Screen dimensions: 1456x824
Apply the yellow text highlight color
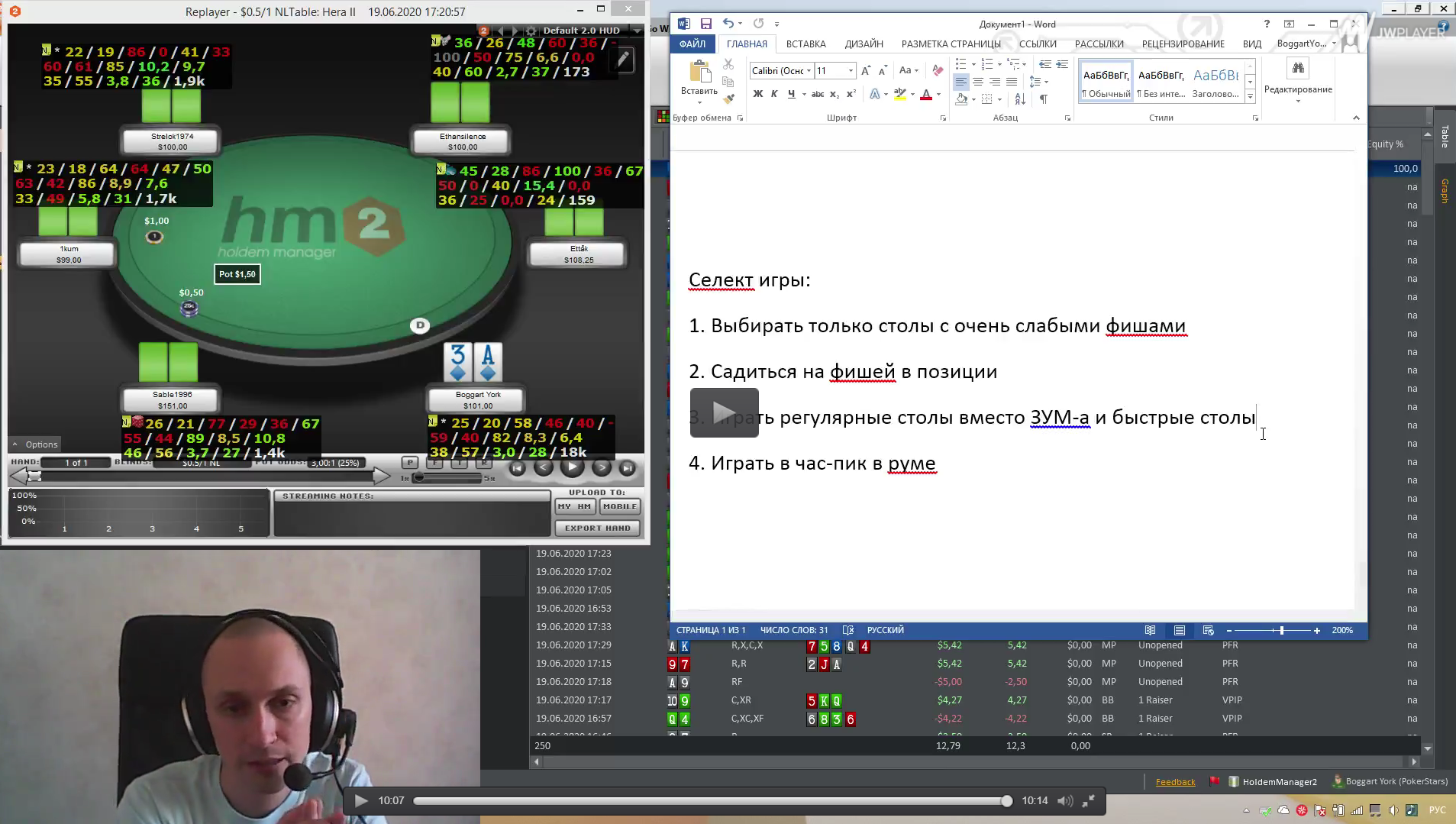900,94
